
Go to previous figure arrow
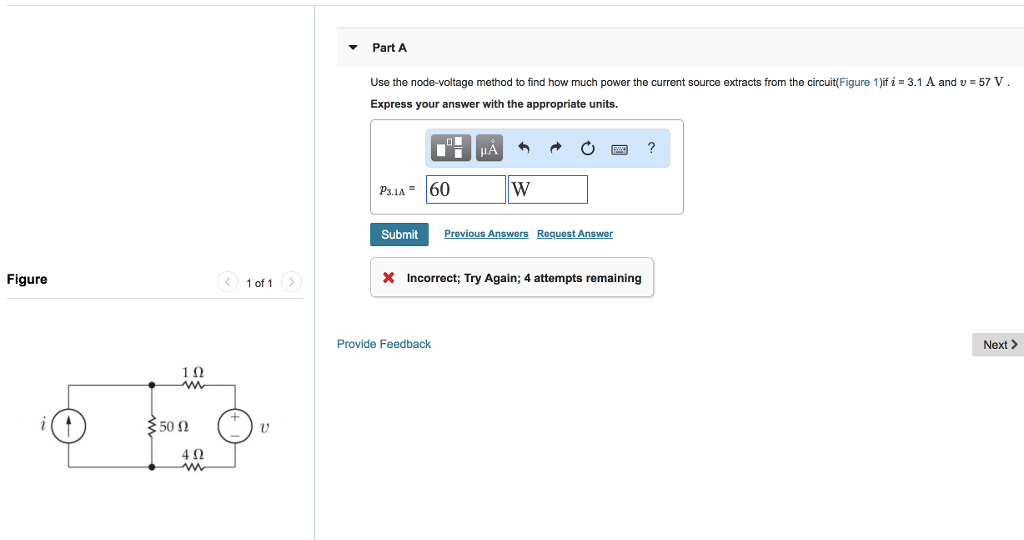click(x=228, y=282)
